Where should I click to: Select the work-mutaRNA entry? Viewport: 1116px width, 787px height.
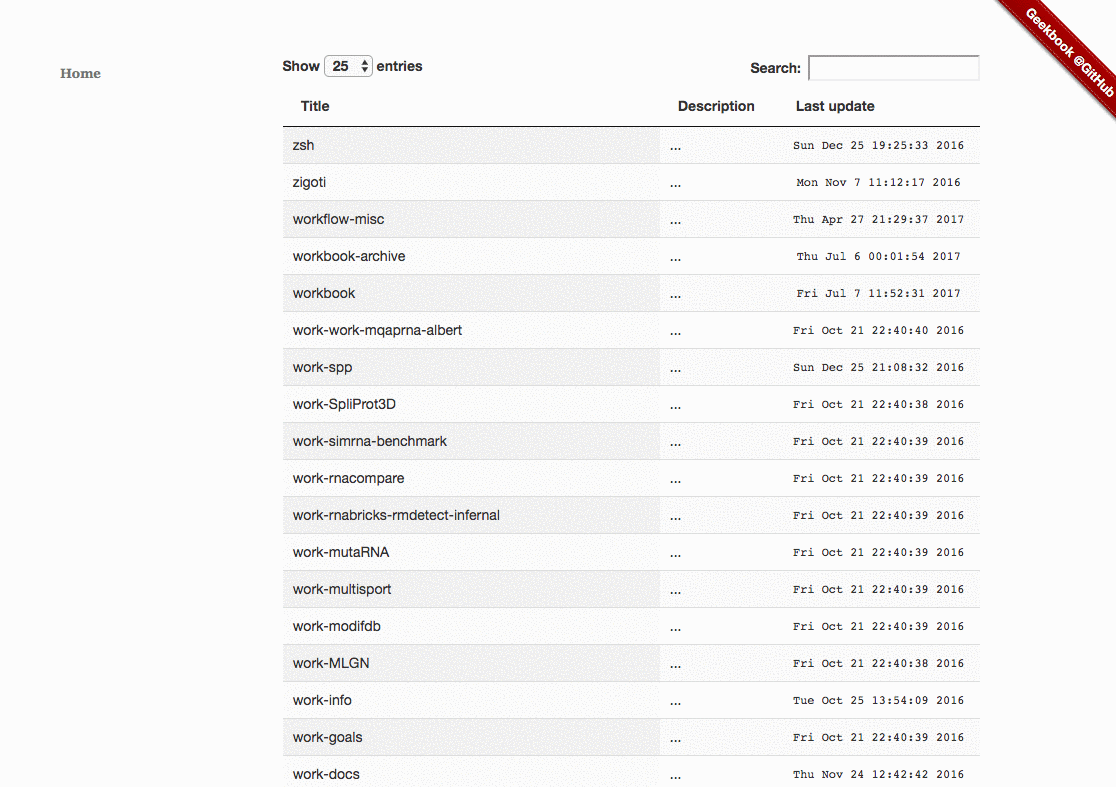coord(341,552)
